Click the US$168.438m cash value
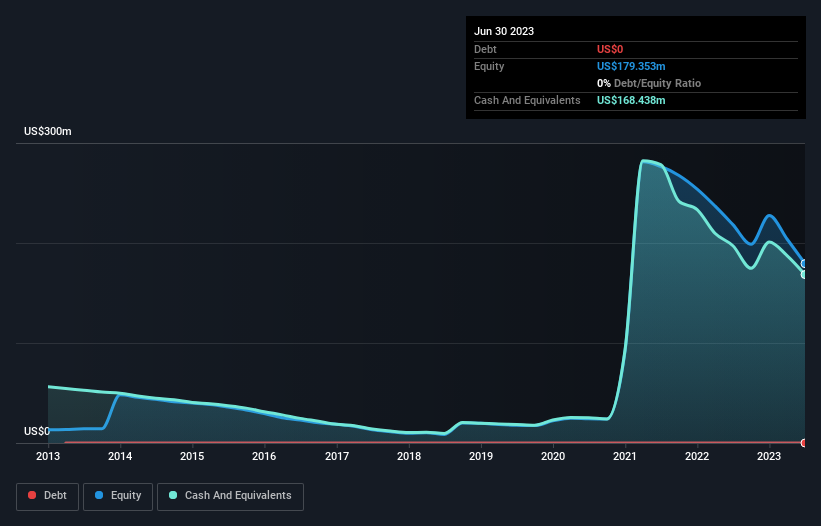The height and width of the screenshot is (526, 821). (631, 100)
